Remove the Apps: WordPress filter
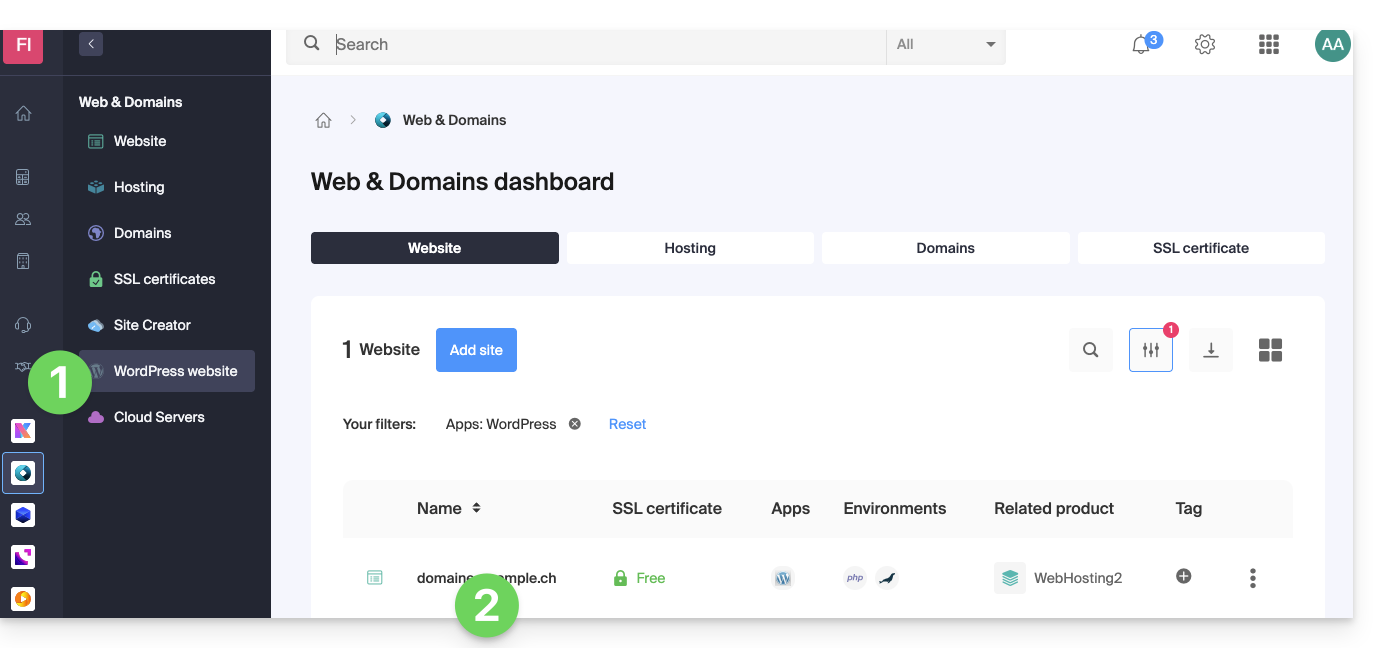1383x648 pixels. [575, 424]
